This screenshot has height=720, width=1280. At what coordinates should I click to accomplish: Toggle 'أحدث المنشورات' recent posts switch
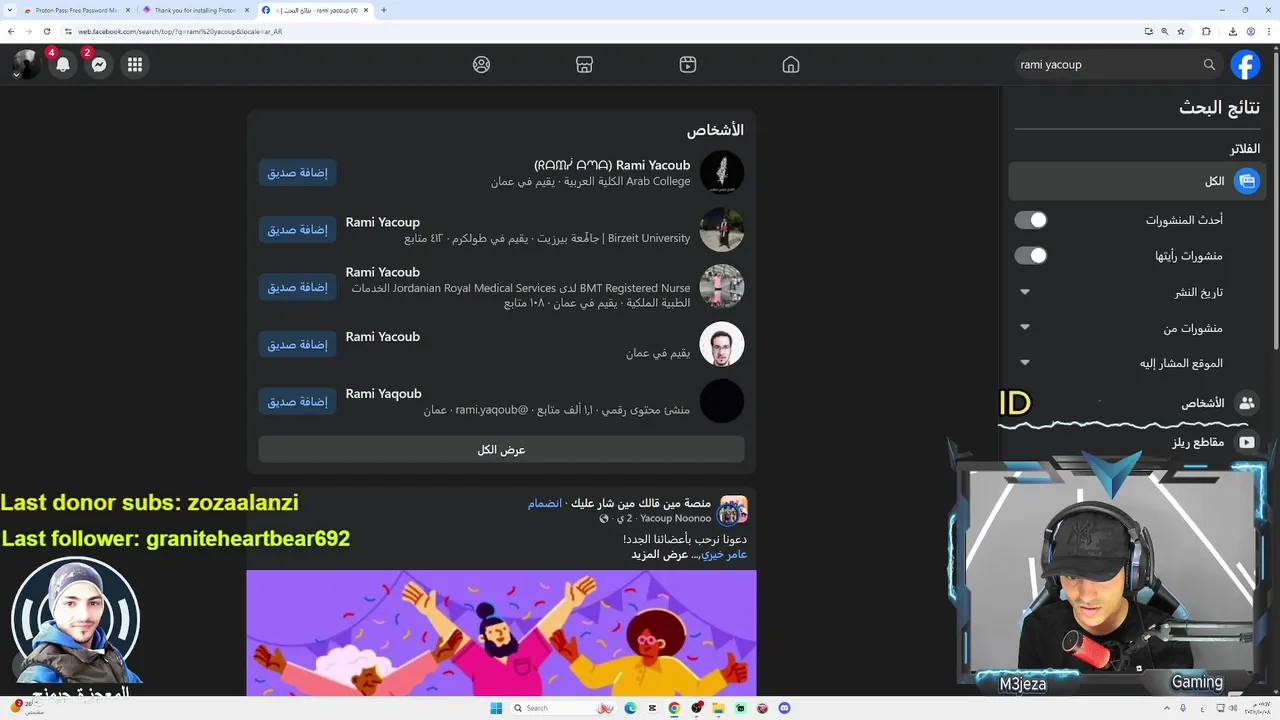click(1030, 220)
